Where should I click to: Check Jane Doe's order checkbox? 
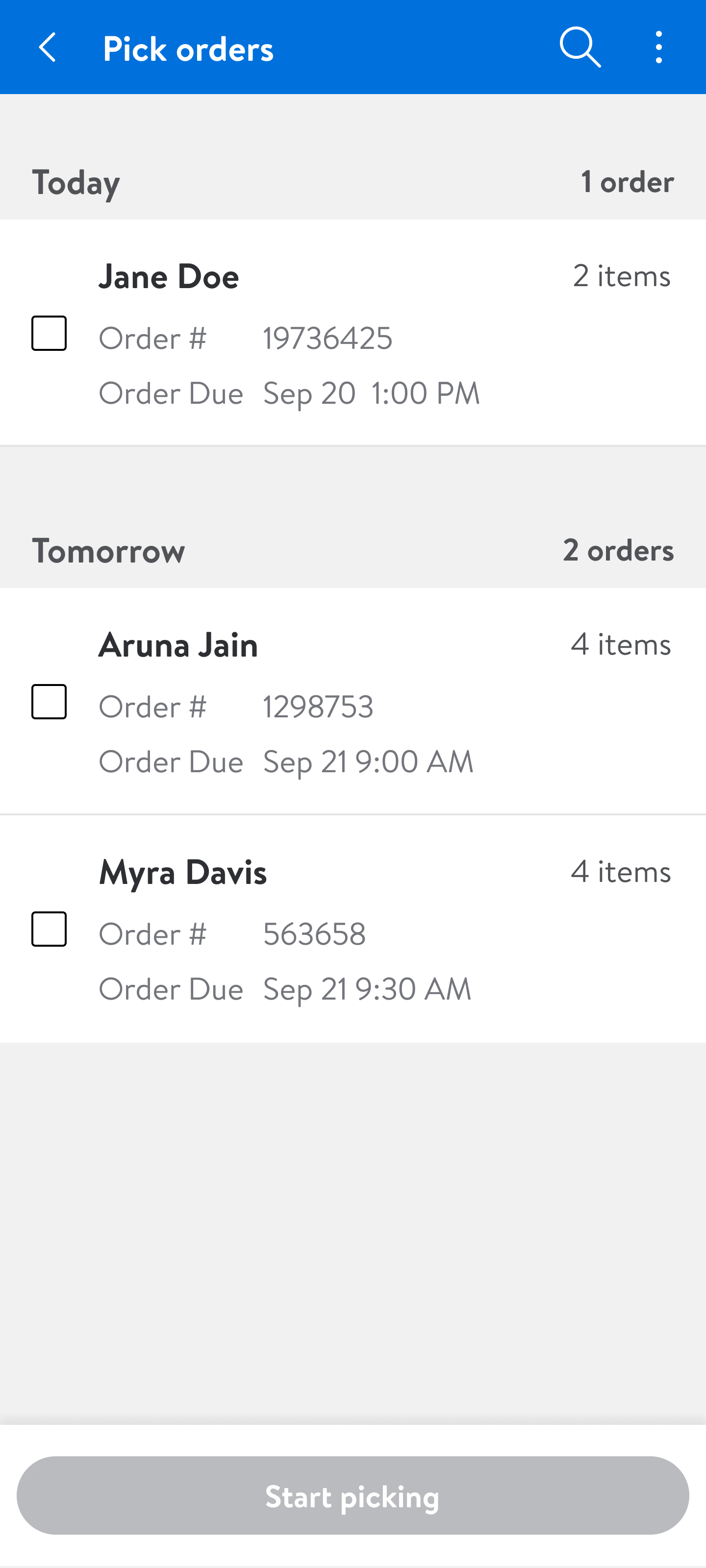tap(50, 333)
